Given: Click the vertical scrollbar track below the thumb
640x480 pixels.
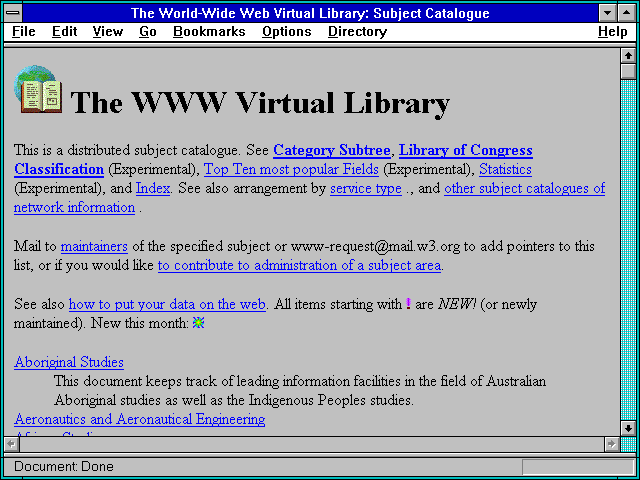Looking at the screenshot, I should (628, 249).
